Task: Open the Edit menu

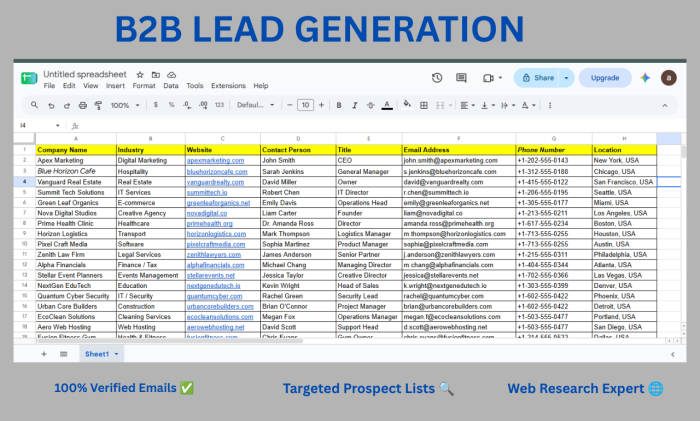Action: pyautogui.click(x=69, y=86)
